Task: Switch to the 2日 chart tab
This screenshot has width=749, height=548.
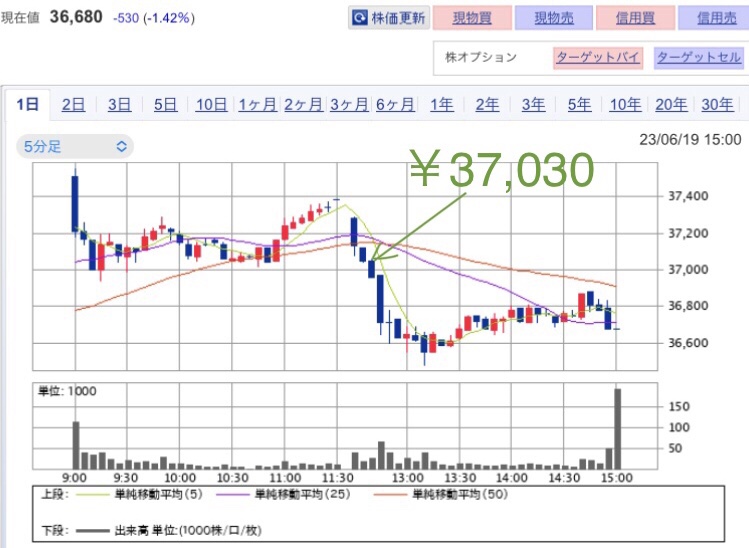Action: pos(74,104)
